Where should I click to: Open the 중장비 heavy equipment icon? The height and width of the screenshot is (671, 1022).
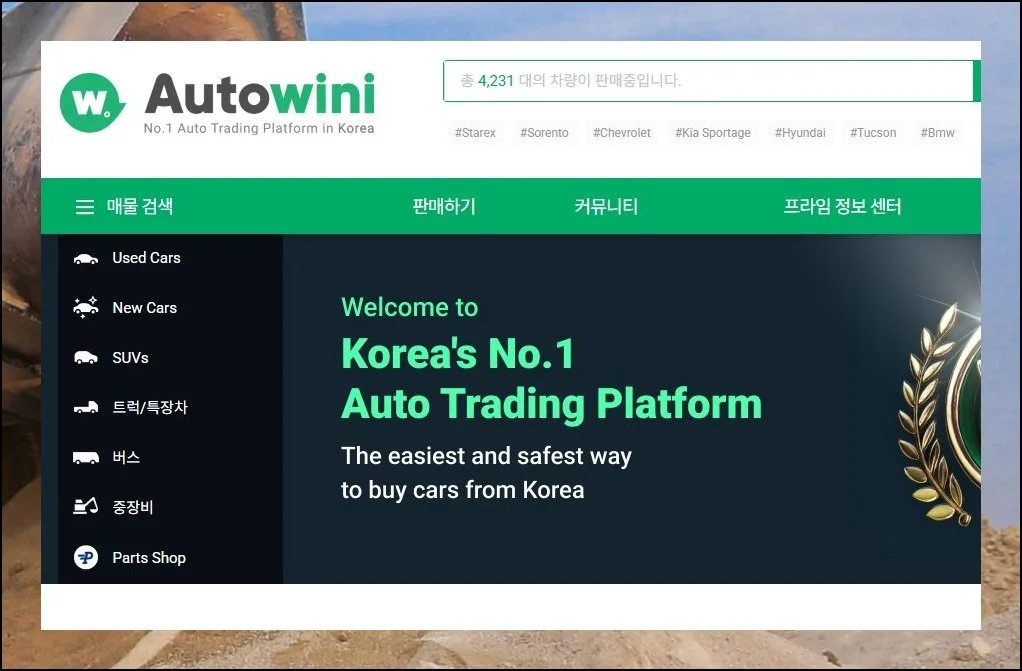click(x=87, y=507)
